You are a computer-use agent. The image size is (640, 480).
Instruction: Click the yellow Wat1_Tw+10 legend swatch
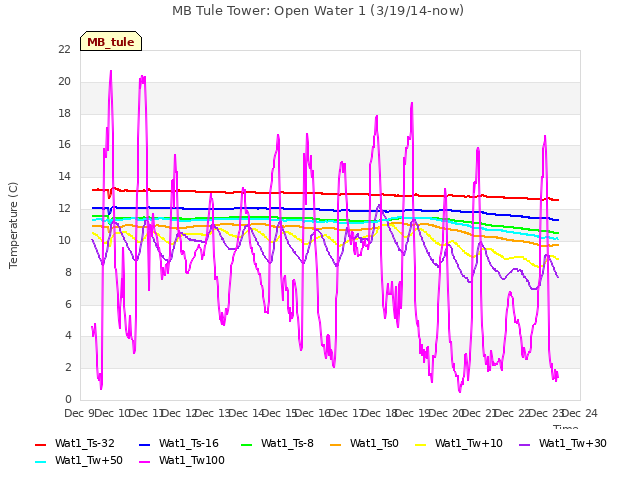pos(421,444)
